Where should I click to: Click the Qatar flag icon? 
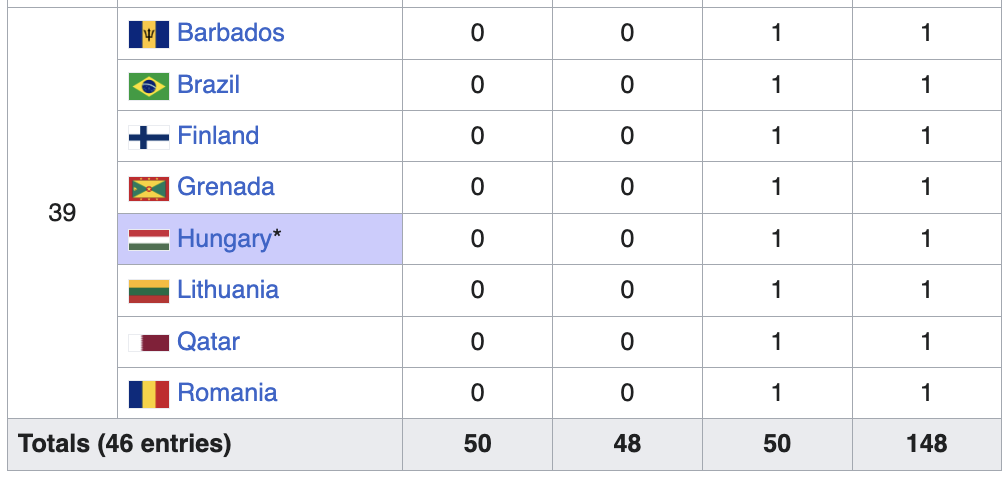click(x=149, y=343)
